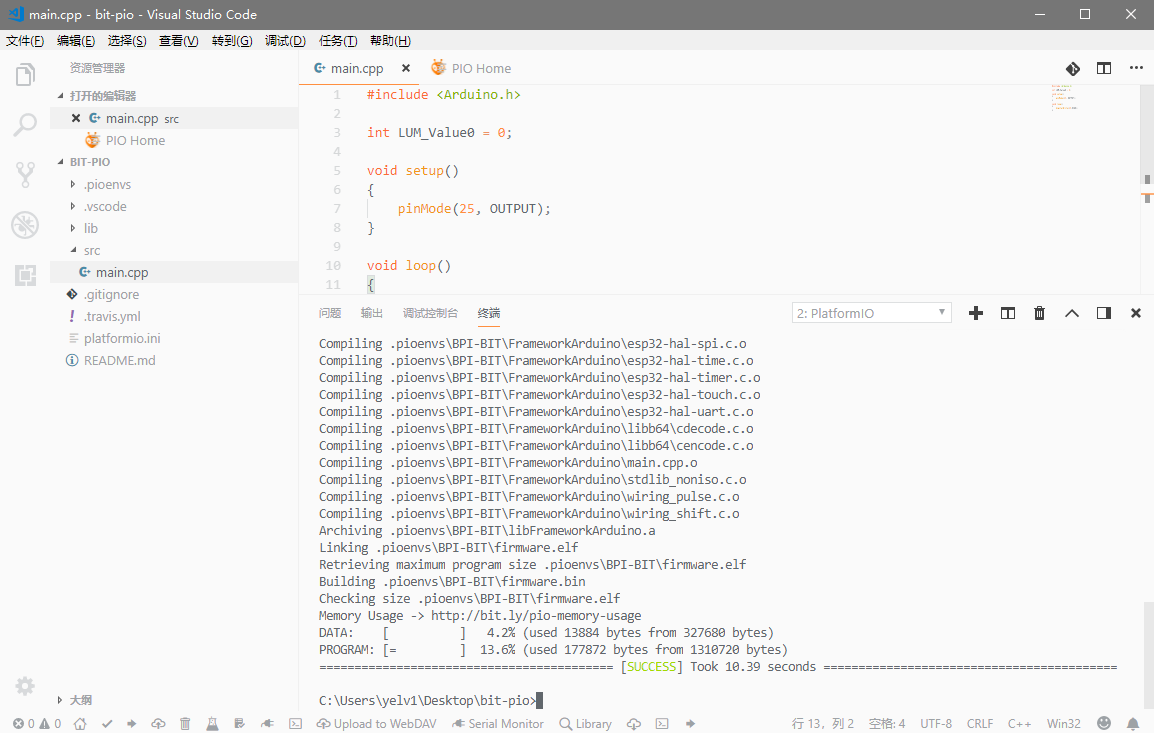The image size is (1154, 733).
Task: Split the editor using the toolbar icon
Action: (1104, 68)
